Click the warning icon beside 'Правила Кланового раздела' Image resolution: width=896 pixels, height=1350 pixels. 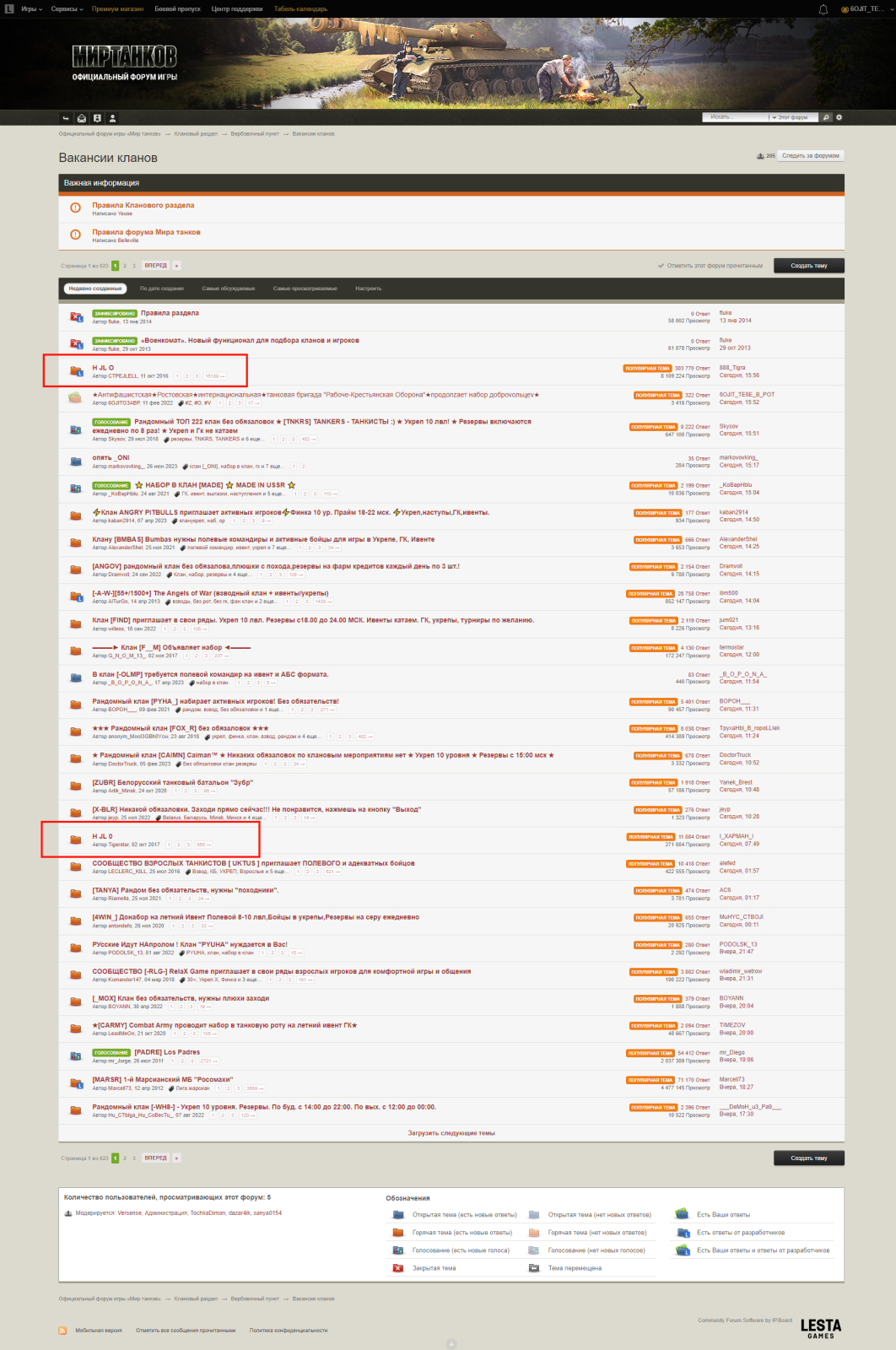(x=75, y=208)
